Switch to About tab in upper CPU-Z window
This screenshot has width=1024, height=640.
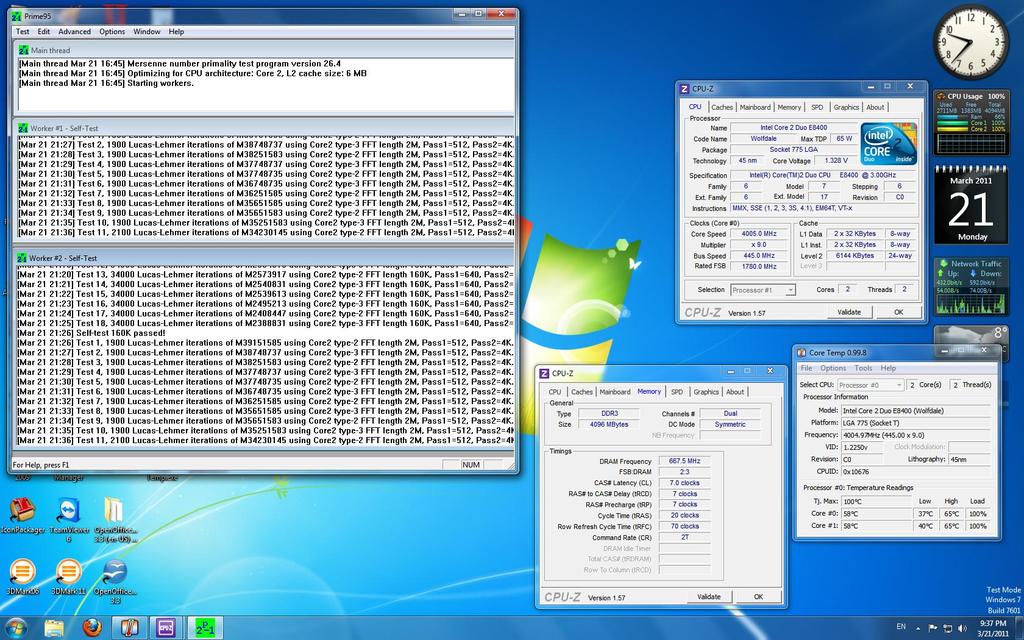(x=875, y=107)
